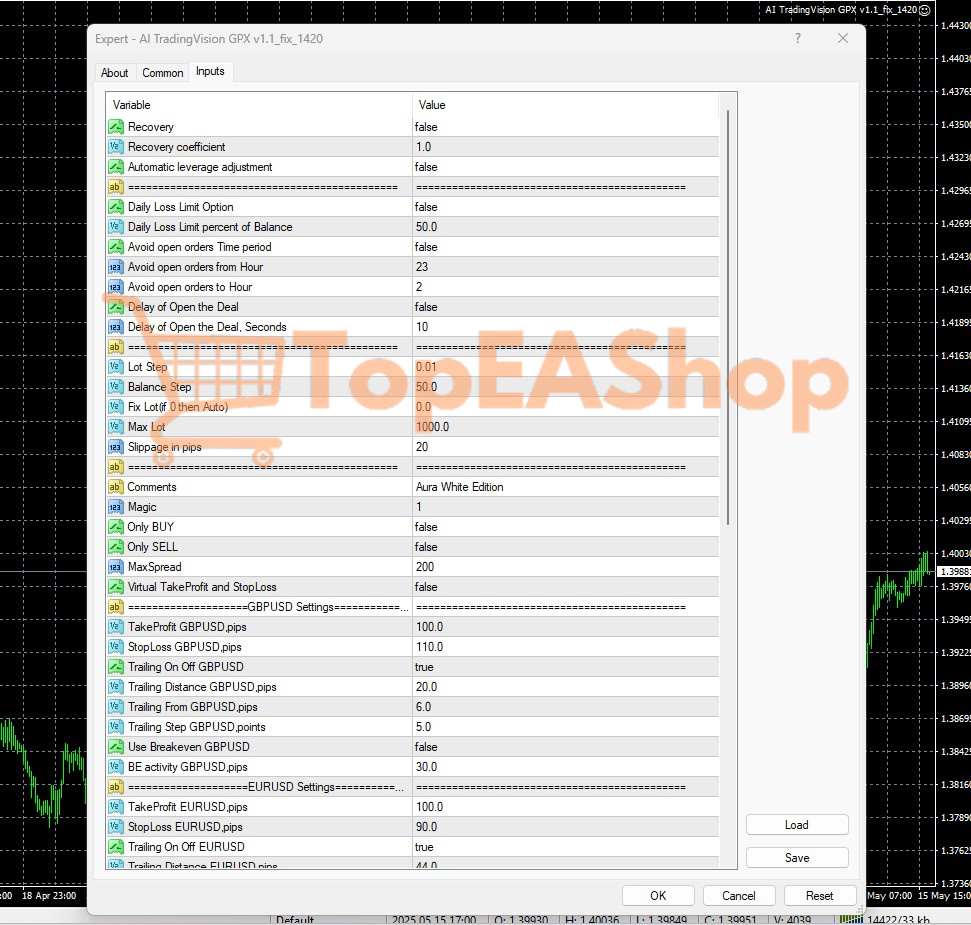Click the boolean icon beside Only SELL

(x=116, y=547)
